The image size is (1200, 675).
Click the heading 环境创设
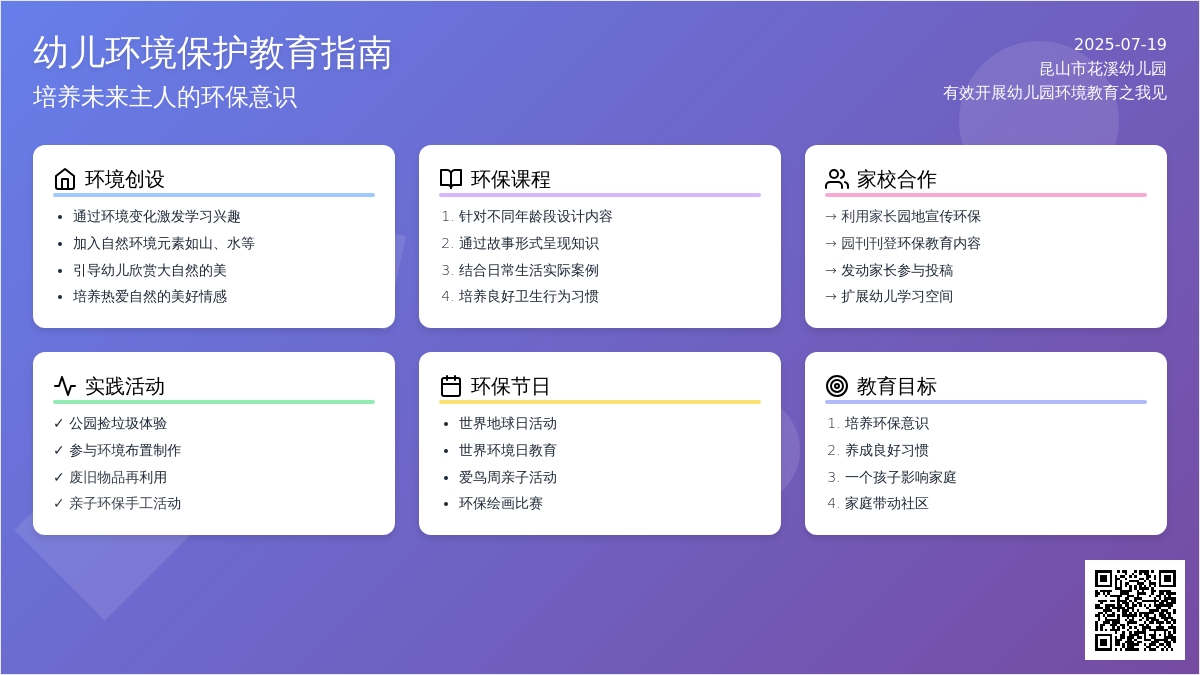pyautogui.click(x=125, y=179)
